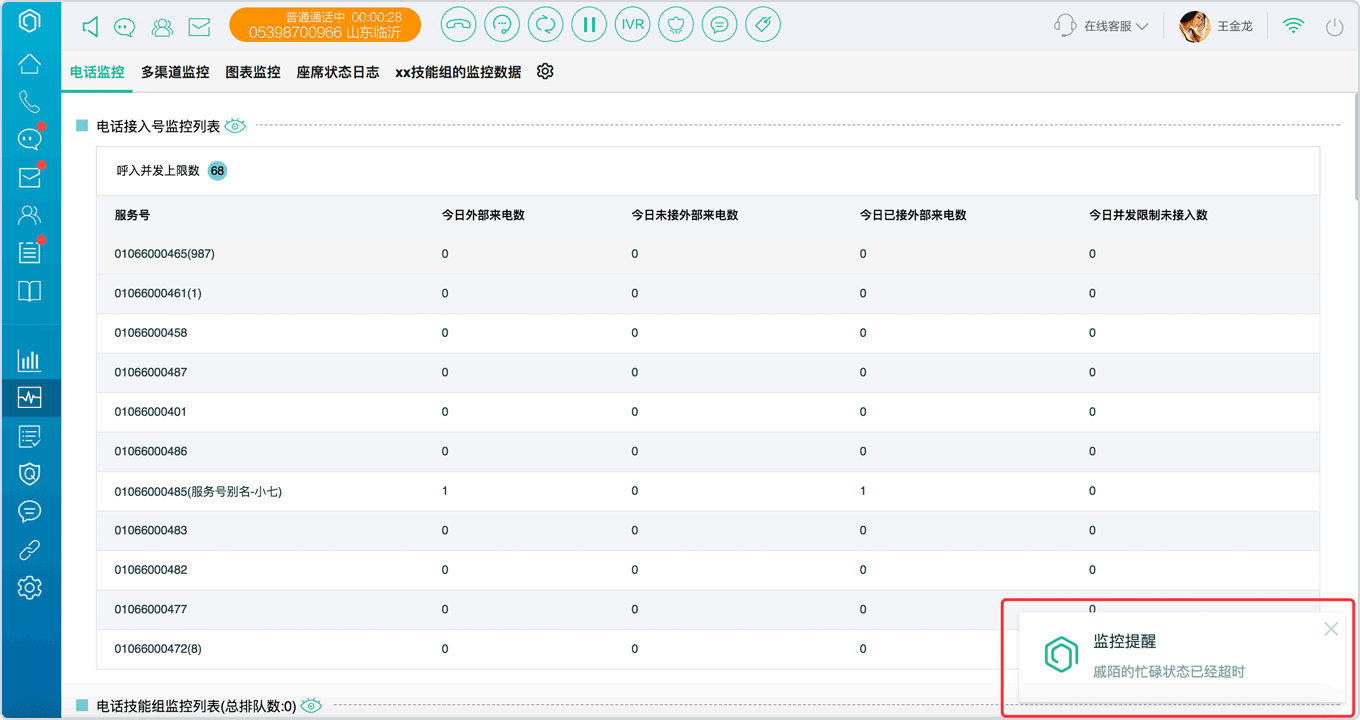Image resolution: width=1360 pixels, height=720 pixels.
Task: Transfer the caller to IVR
Action: click(x=632, y=25)
